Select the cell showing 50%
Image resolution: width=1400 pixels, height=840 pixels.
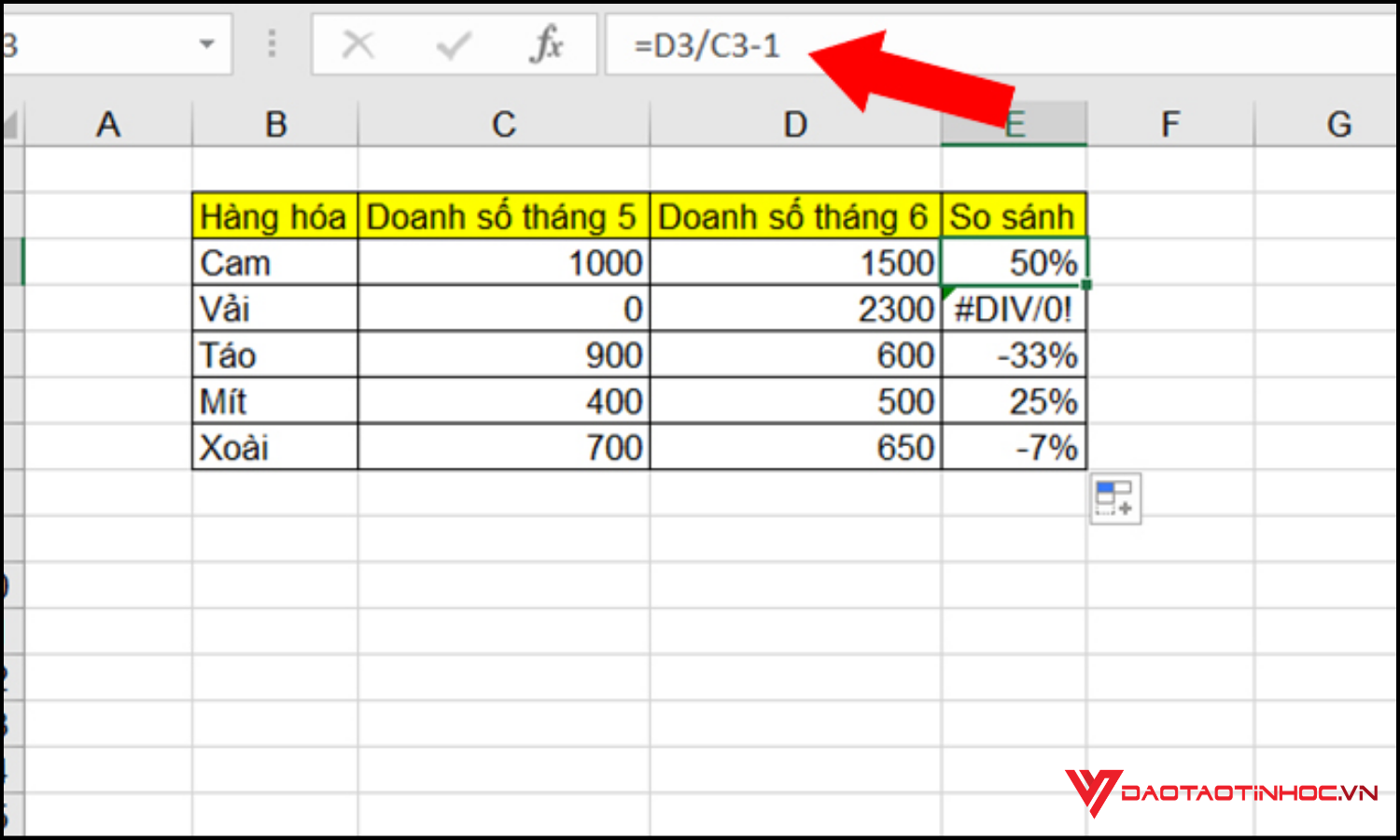click(x=1014, y=262)
